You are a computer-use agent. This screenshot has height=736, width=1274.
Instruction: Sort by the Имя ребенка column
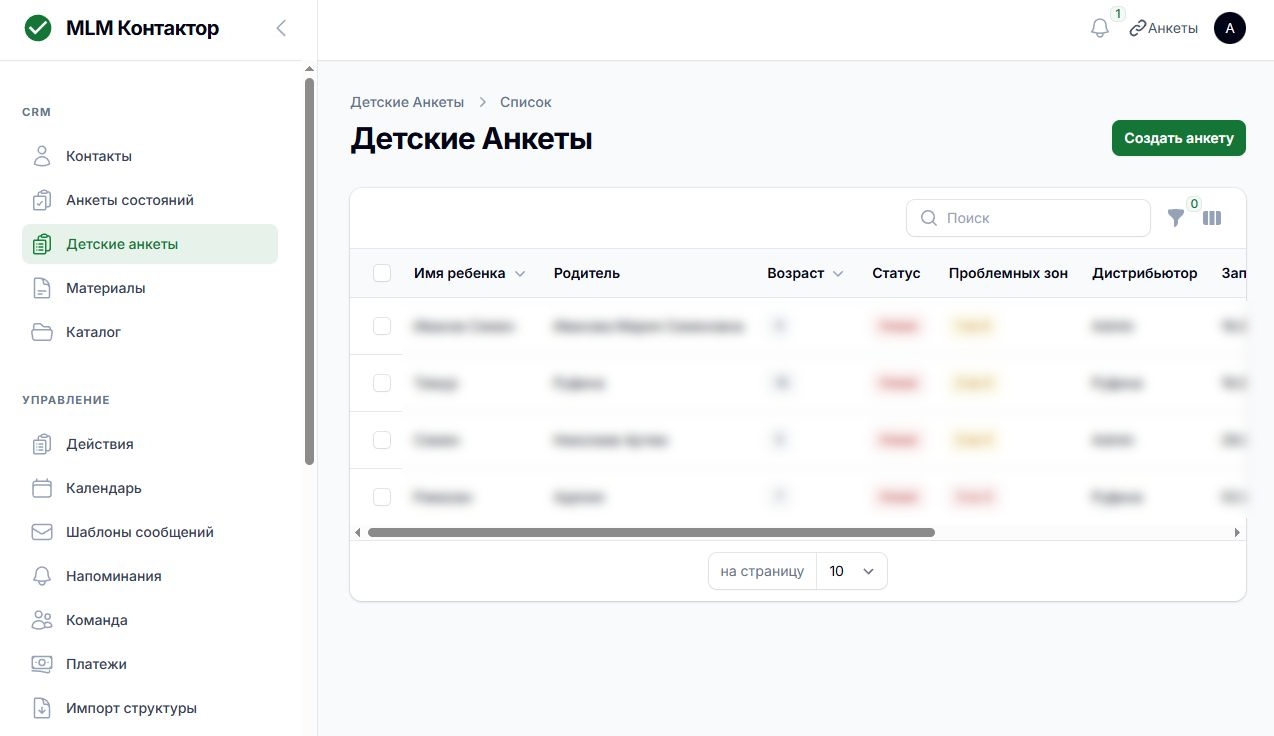click(469, 273)
